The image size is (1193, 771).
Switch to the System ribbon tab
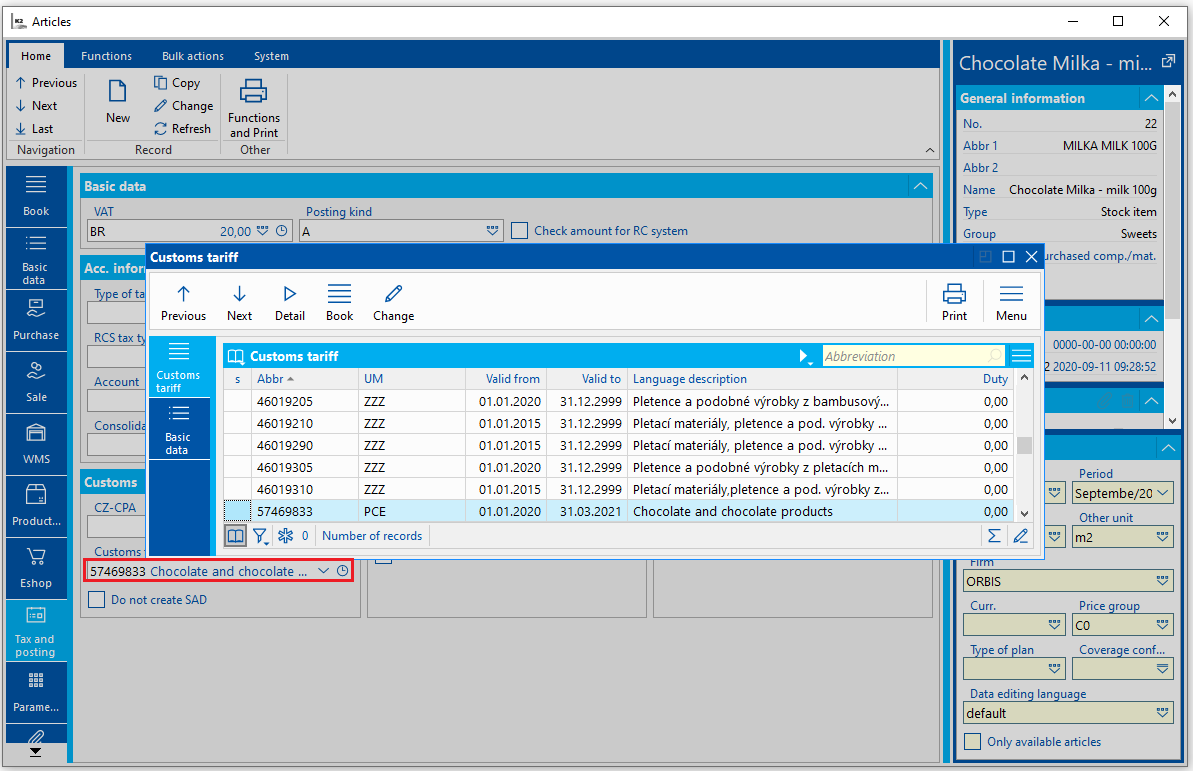tap(271, 56)
